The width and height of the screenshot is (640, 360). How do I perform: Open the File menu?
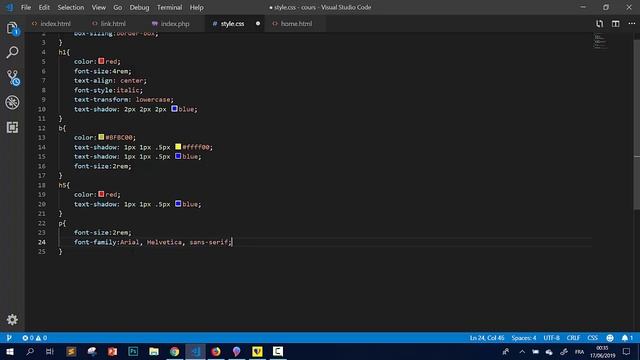click(26, 7)
